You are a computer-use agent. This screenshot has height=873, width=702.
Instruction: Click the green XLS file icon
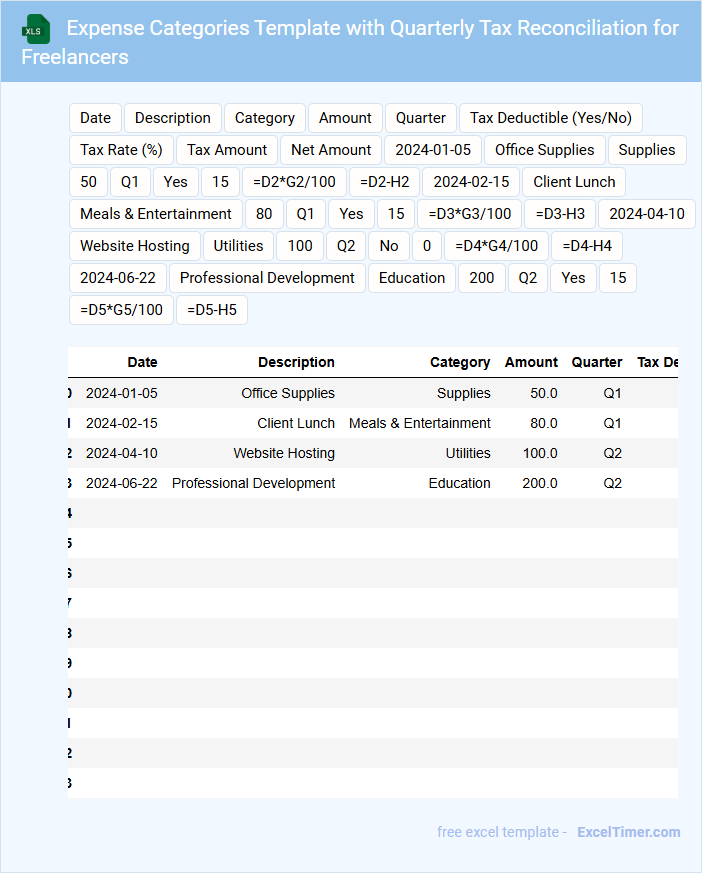pos(36,30)
